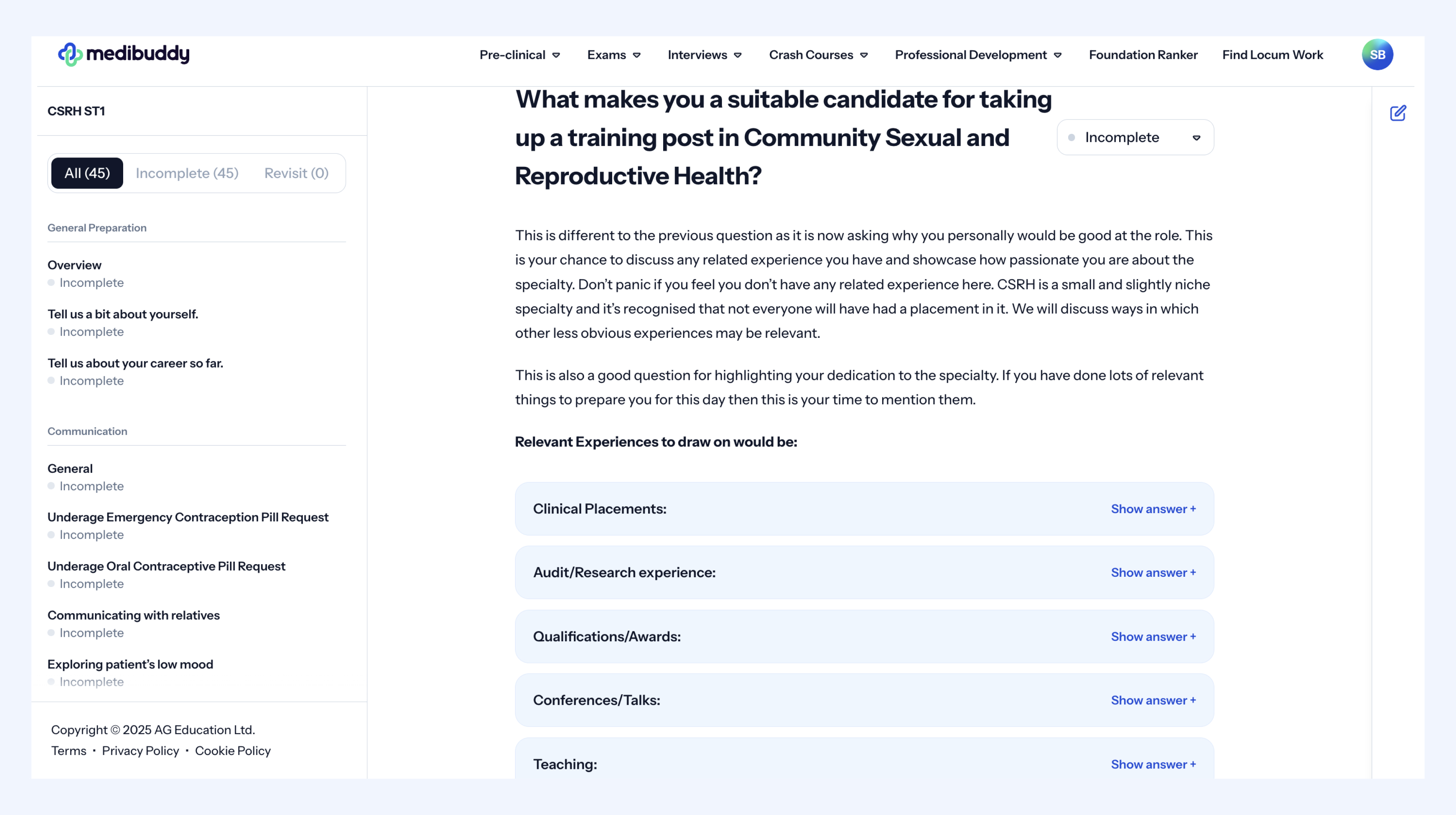The height and width of the screenshot is (815, 1456).
Task: Open the Incomplete status dropdown
Action: tap(1135, 137)
